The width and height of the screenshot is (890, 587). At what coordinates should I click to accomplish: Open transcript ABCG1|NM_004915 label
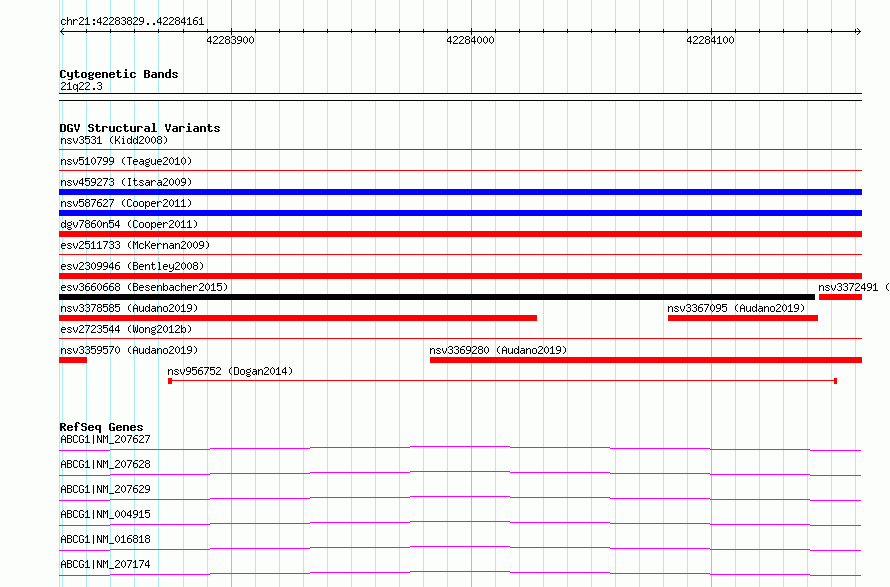(x=106, y=514)
